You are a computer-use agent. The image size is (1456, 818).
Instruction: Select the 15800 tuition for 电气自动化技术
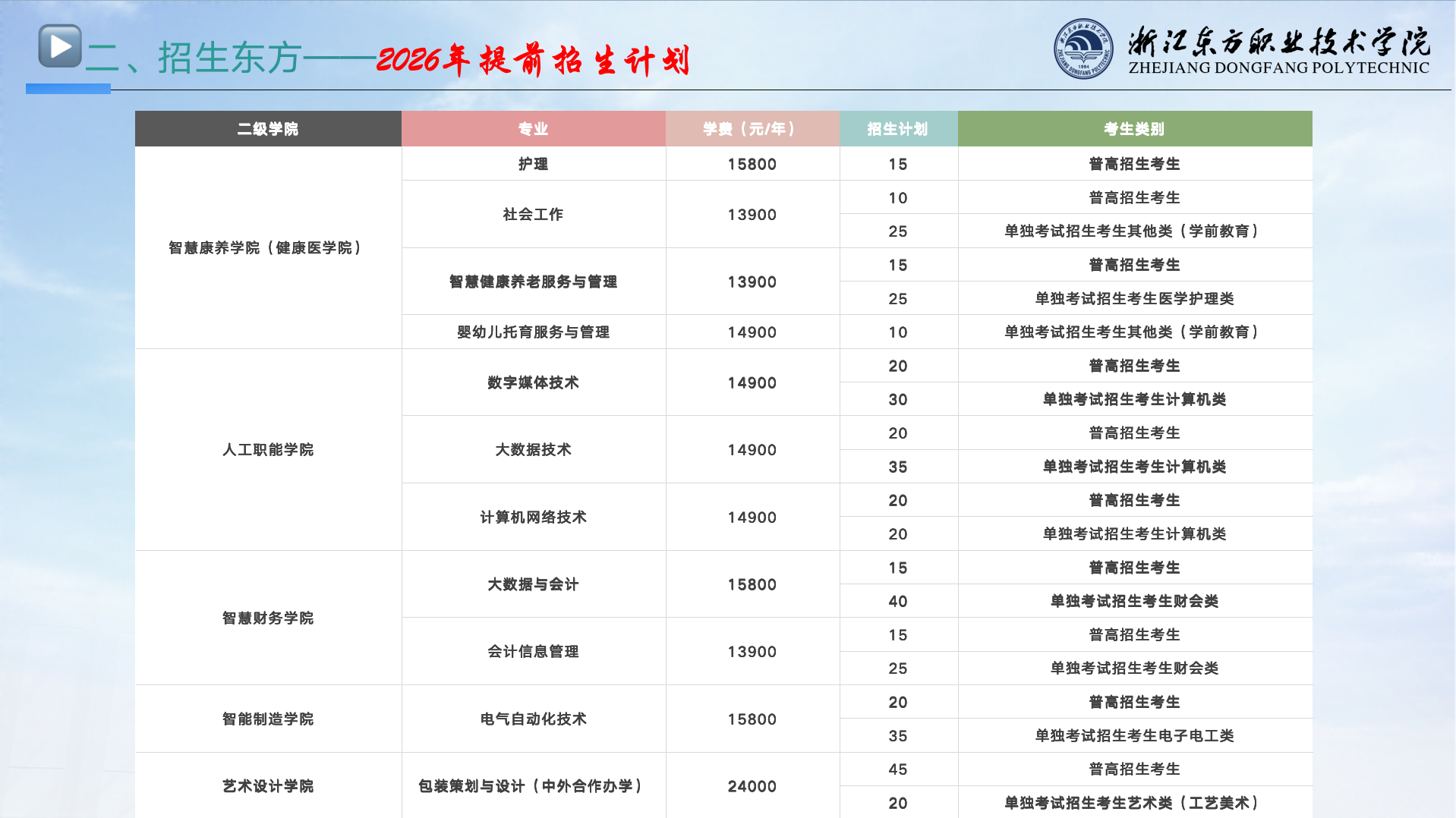752,719
